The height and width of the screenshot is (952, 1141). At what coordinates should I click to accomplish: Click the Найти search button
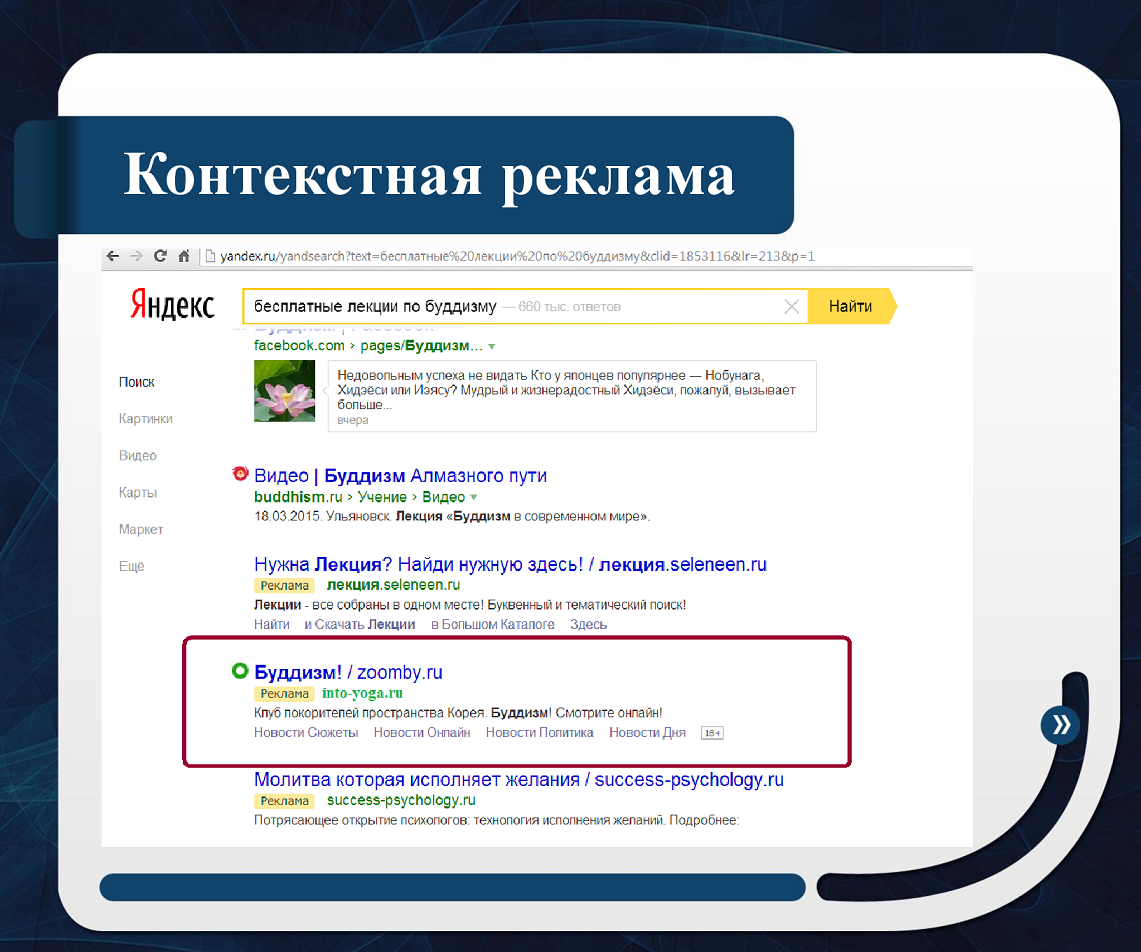tap(850, 306)
